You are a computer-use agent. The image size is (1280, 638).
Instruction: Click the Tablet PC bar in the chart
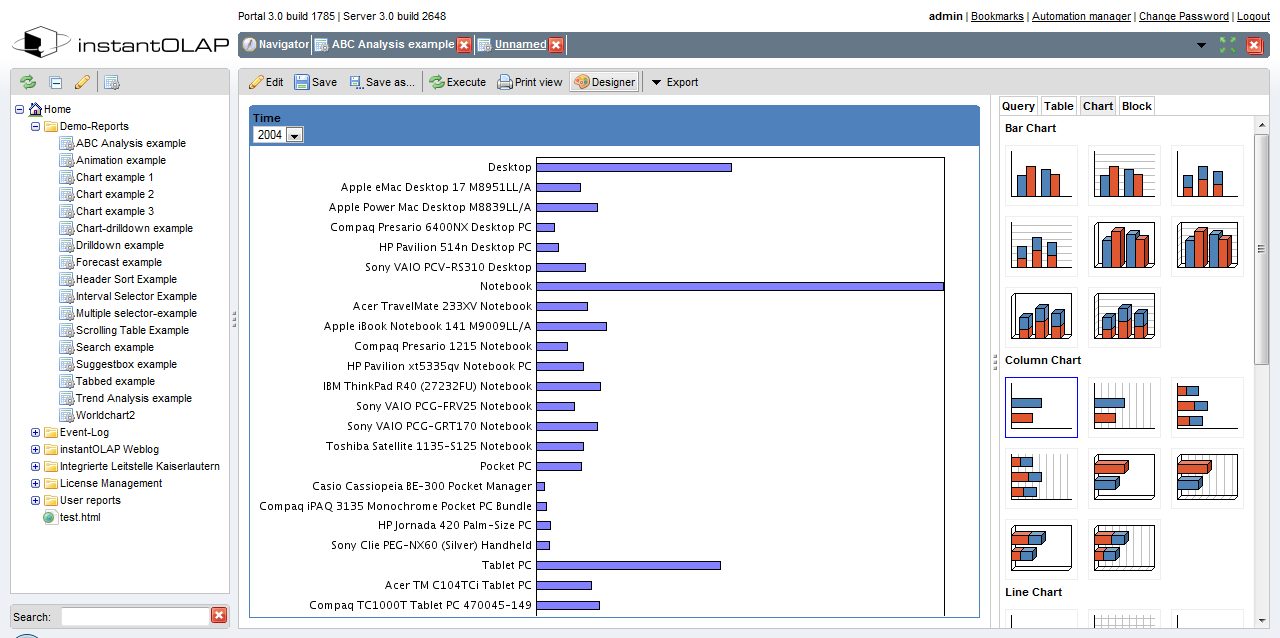click(629, 565)
